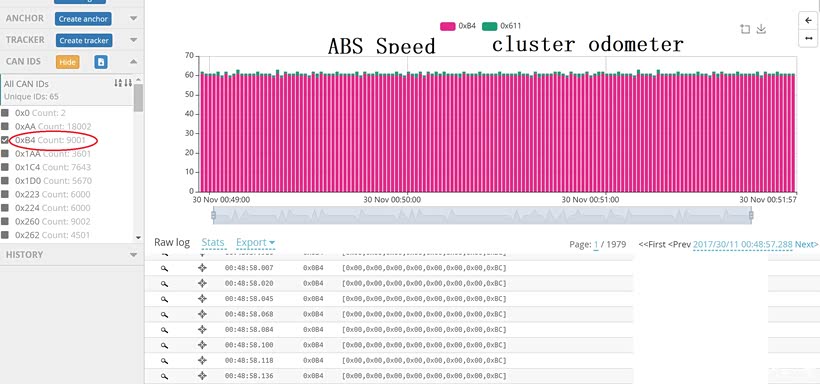
Task: Check the 0x1D0 CAN ID checkbox
Action: pyautogui.click(x=5, y=180)
